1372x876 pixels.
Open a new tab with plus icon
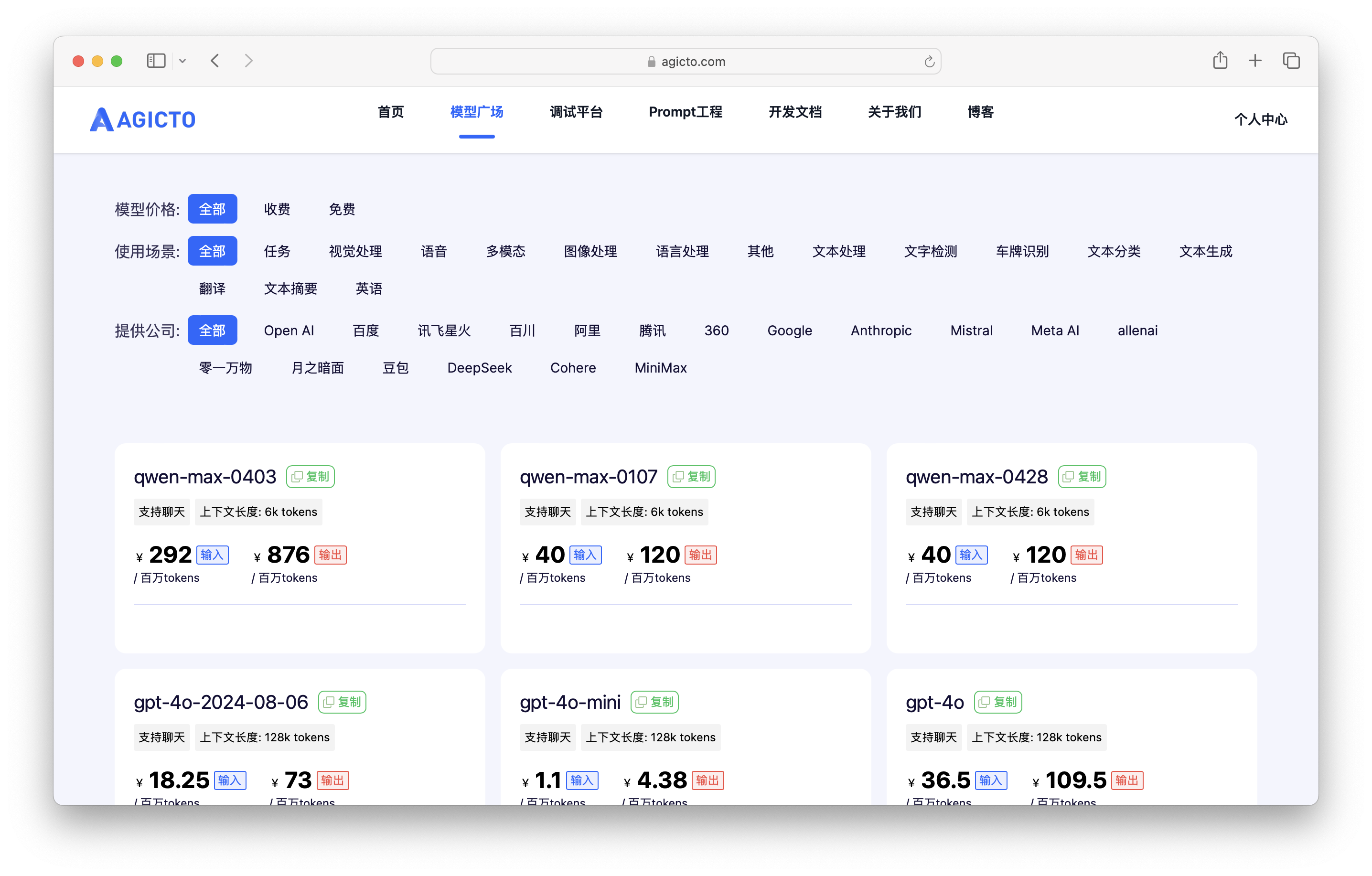click(1254, 60)
